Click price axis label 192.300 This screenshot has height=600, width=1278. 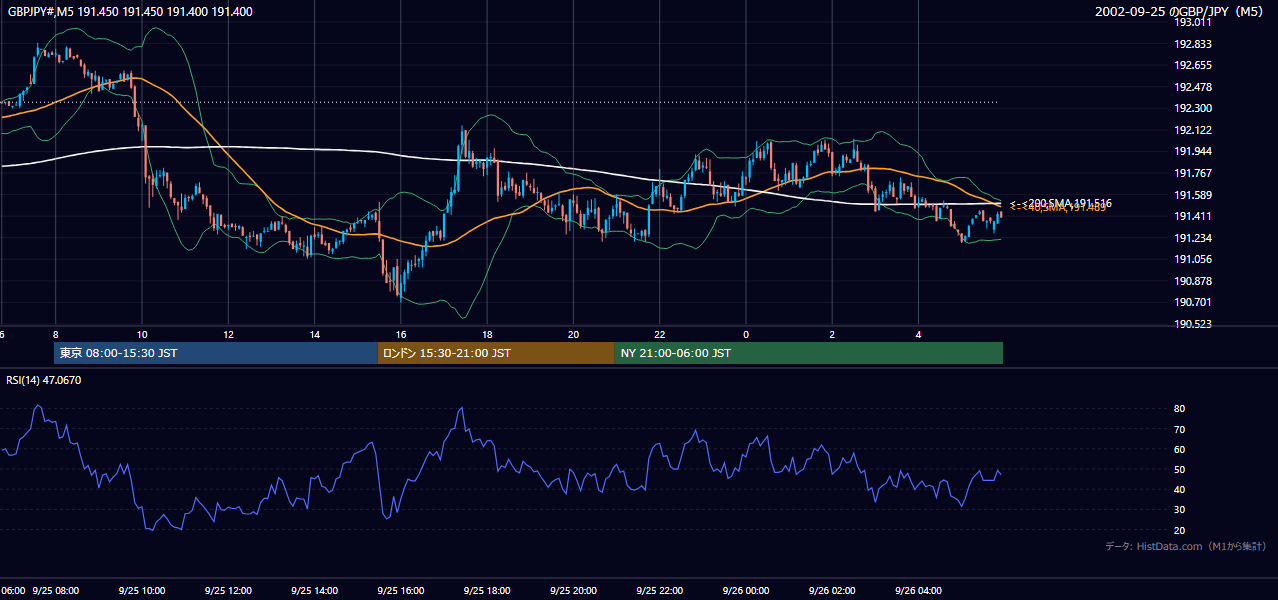[1194, 109]
